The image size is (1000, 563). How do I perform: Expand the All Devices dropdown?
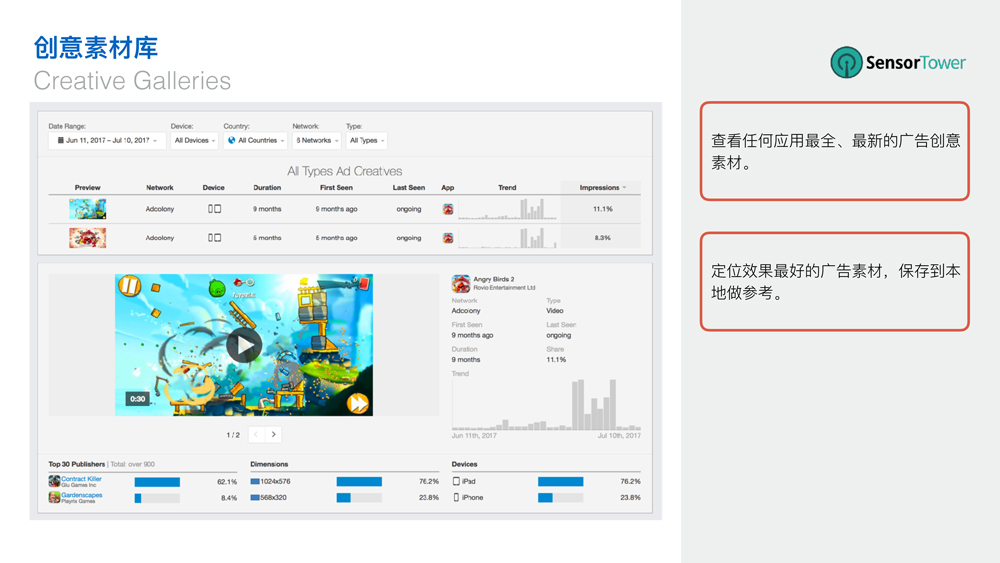(x=194, y=141)
